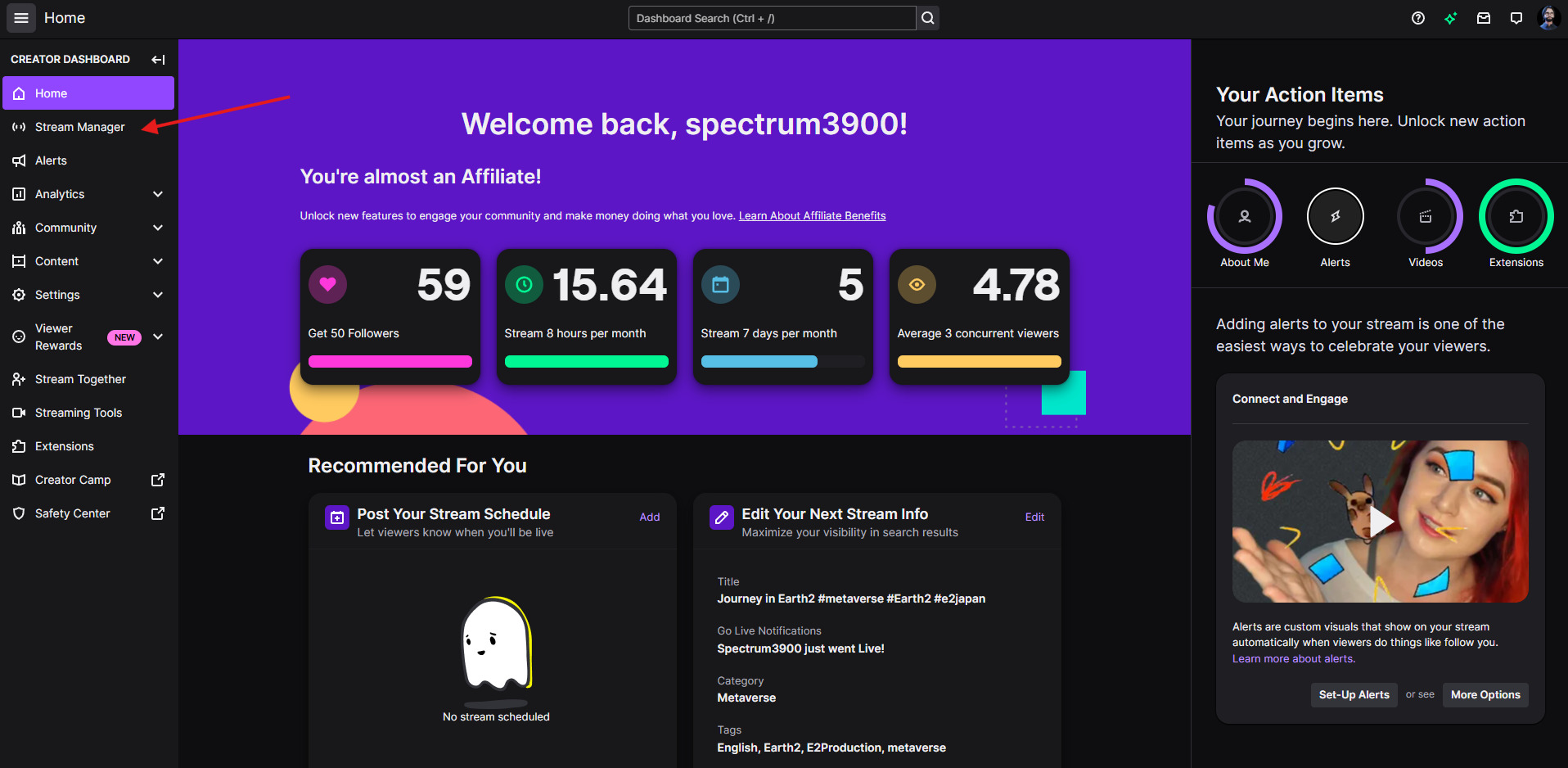Collapse the Creator Dashboard sidebar
1568x768 pixels.
(x=158, y=60)
